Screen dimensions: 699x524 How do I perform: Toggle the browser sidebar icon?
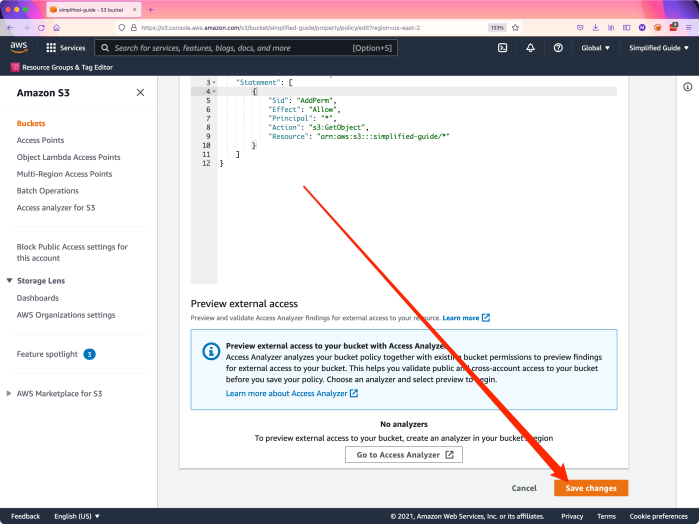click(626, 28)
